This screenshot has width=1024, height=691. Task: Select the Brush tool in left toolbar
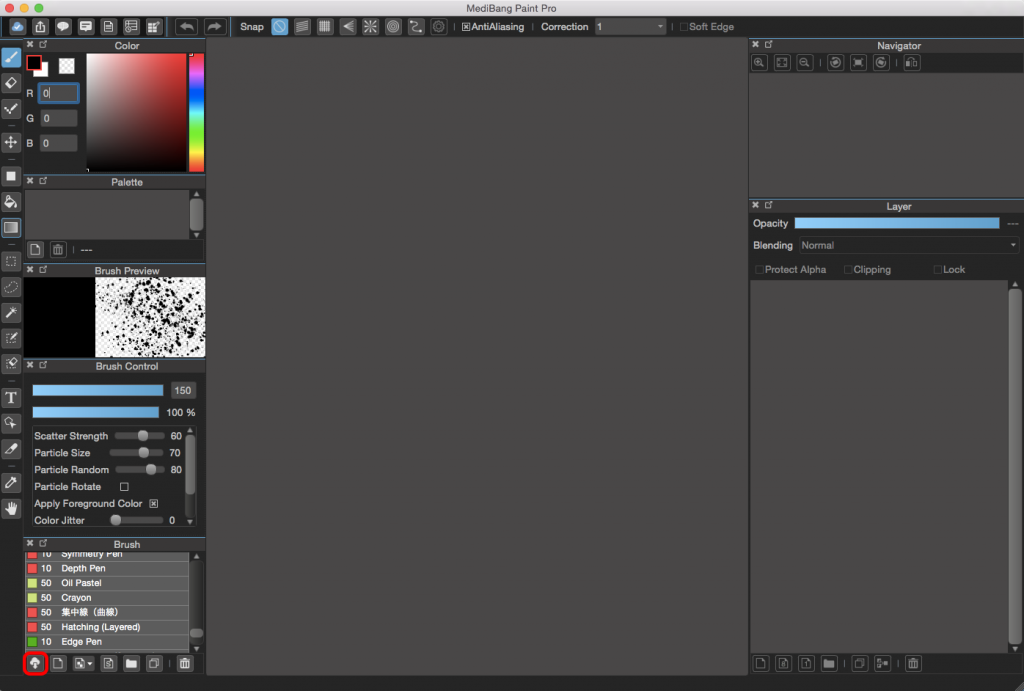(x=11, y=57)
